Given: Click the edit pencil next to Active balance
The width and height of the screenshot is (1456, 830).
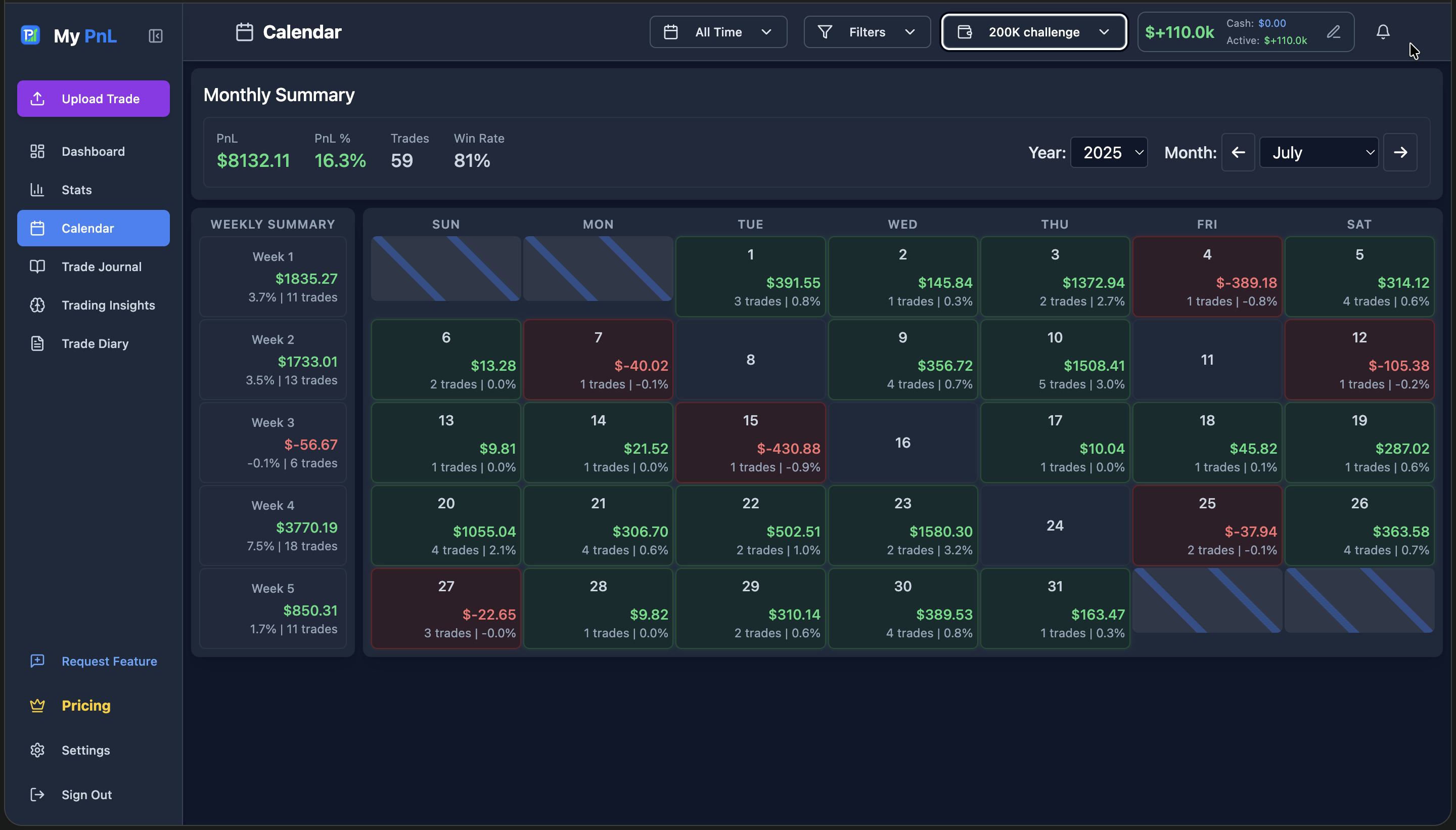Looking at the screenshot, I should point(1334,32).
